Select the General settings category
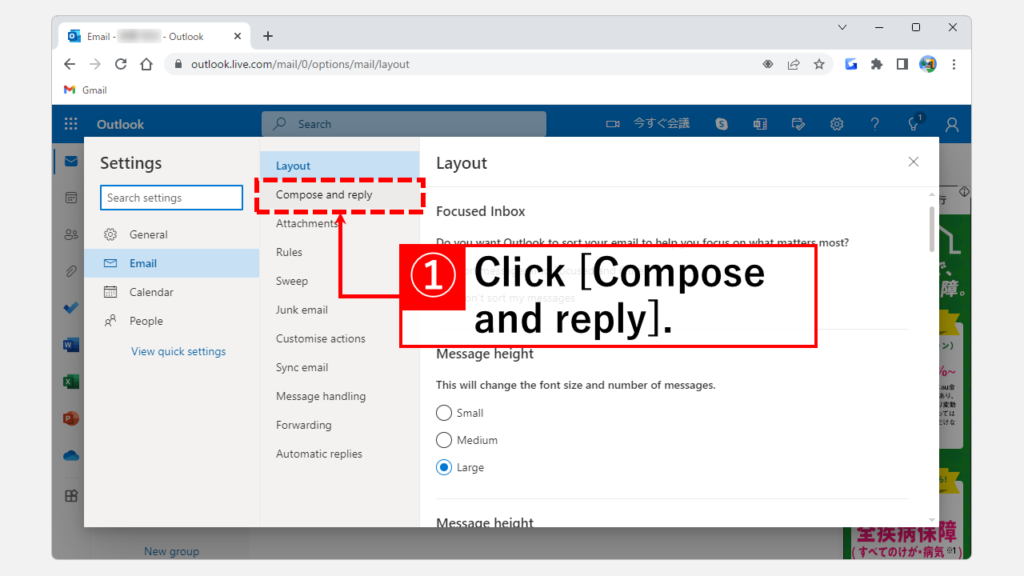1024x576 pixels. coord(172,234)
